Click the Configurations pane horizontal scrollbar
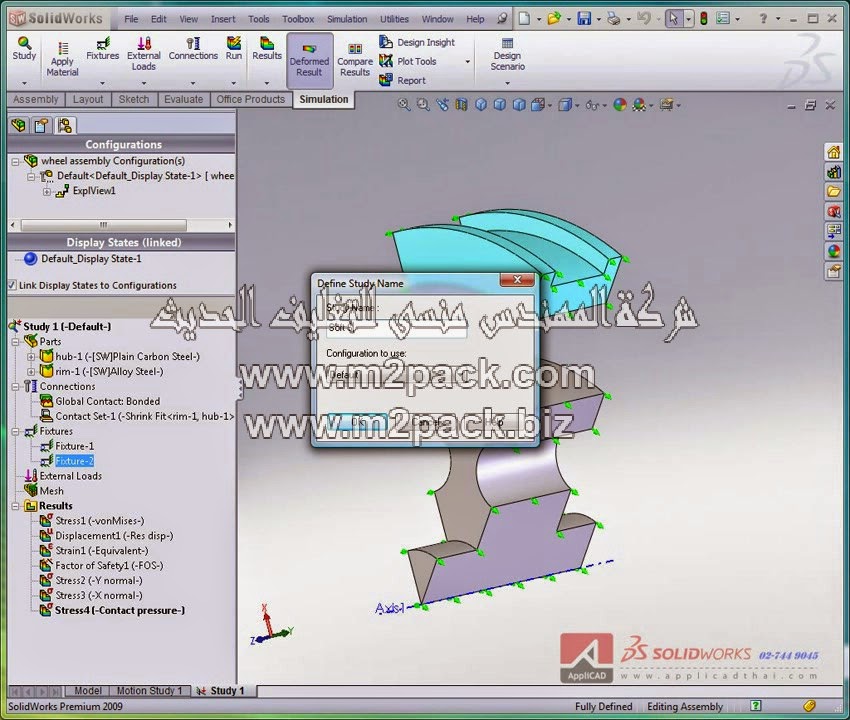The height and width of the screenshot is (720, 850). coord(103,225)
